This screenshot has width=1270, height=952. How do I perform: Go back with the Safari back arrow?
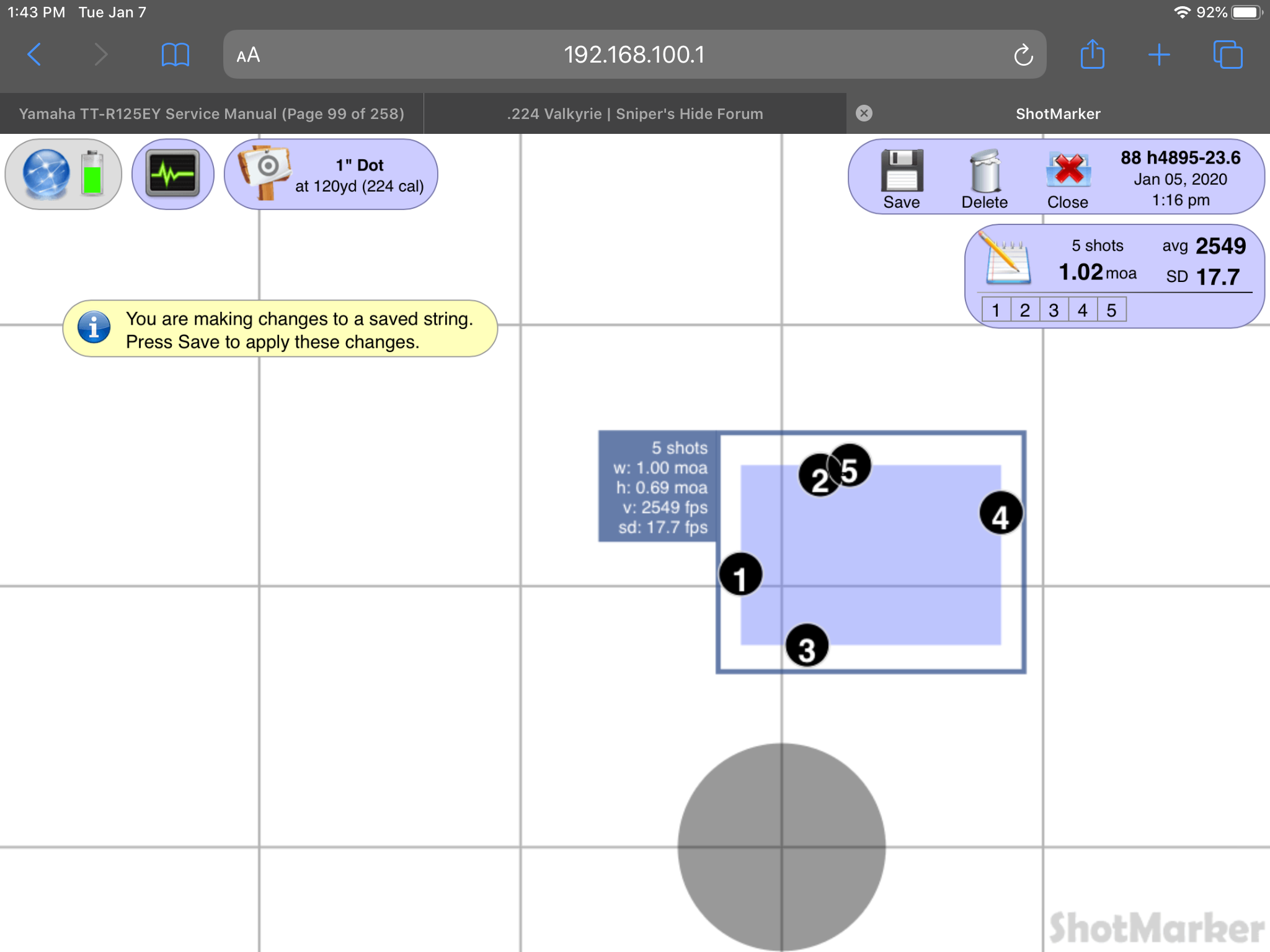tap(35, 55)
